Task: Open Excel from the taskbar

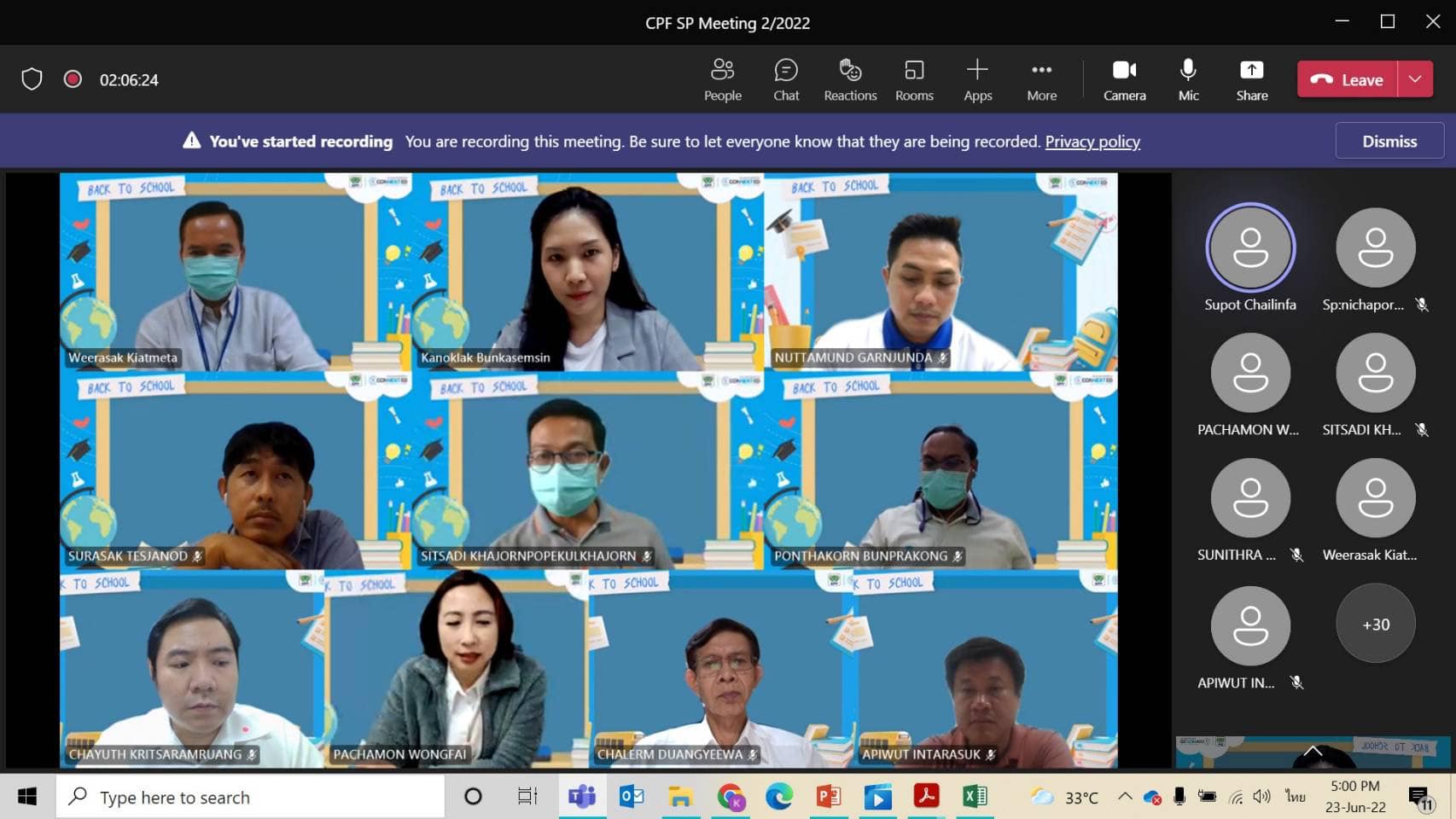Action: (974, 797)
